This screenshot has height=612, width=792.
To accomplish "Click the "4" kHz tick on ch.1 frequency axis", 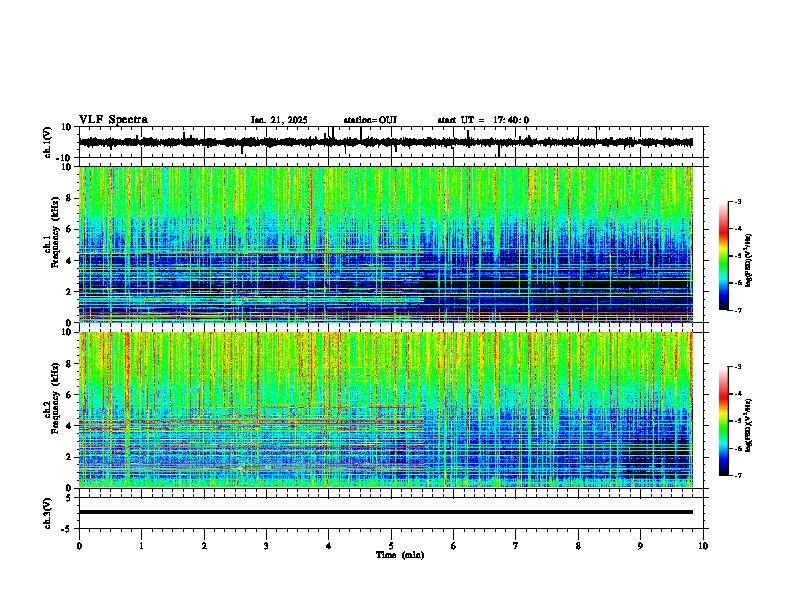I will [x=70, y=260].
